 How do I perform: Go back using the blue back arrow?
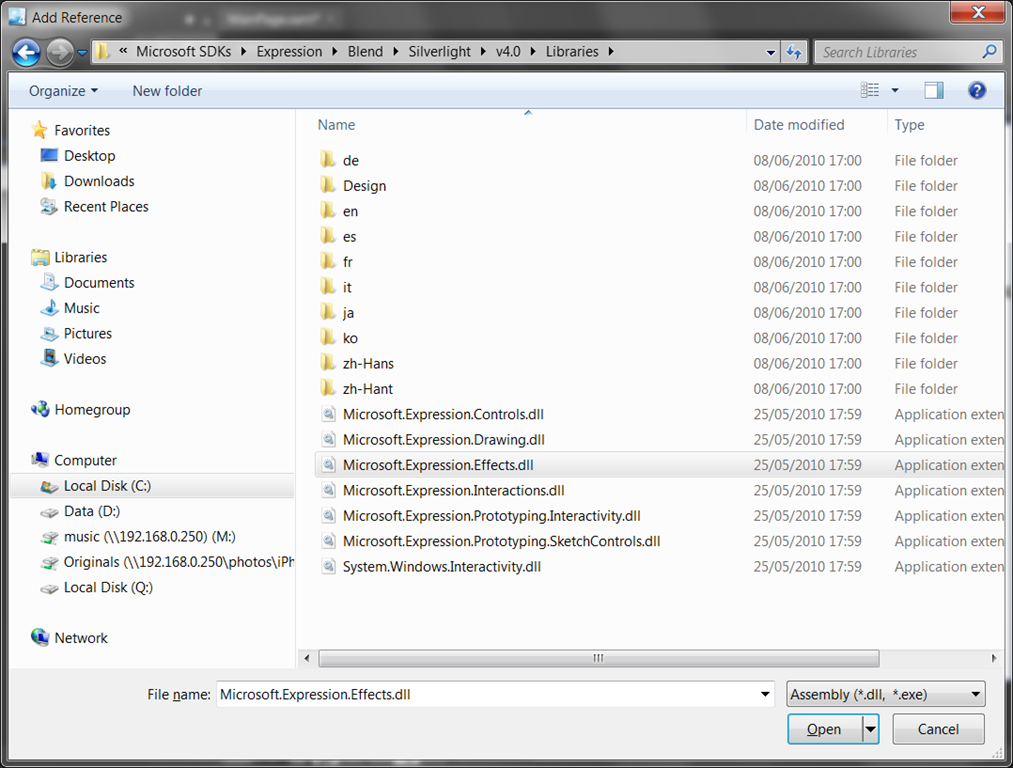[x=26, y=52]
